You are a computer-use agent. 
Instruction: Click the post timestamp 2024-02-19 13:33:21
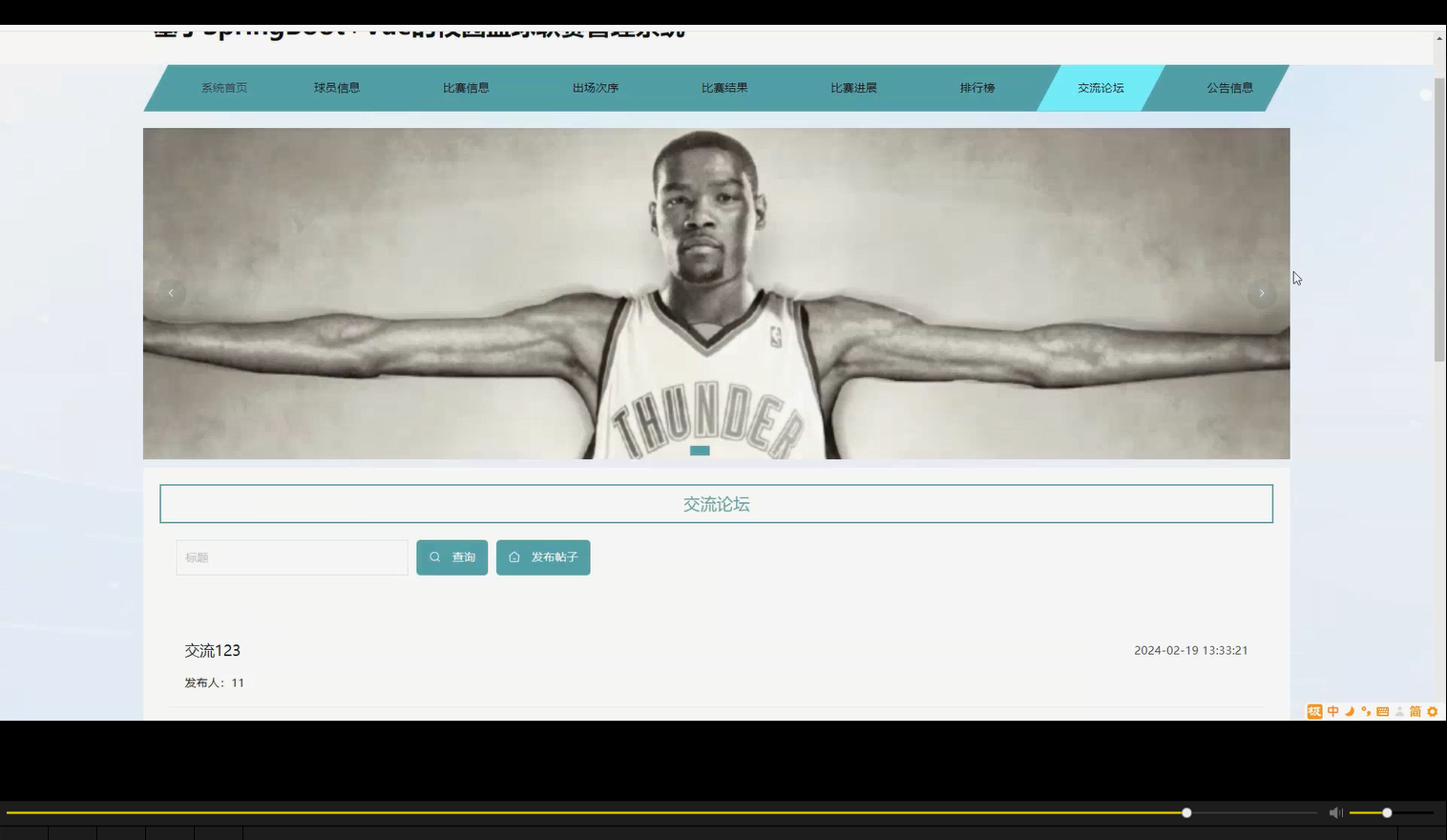click(x=1191, y=650)
